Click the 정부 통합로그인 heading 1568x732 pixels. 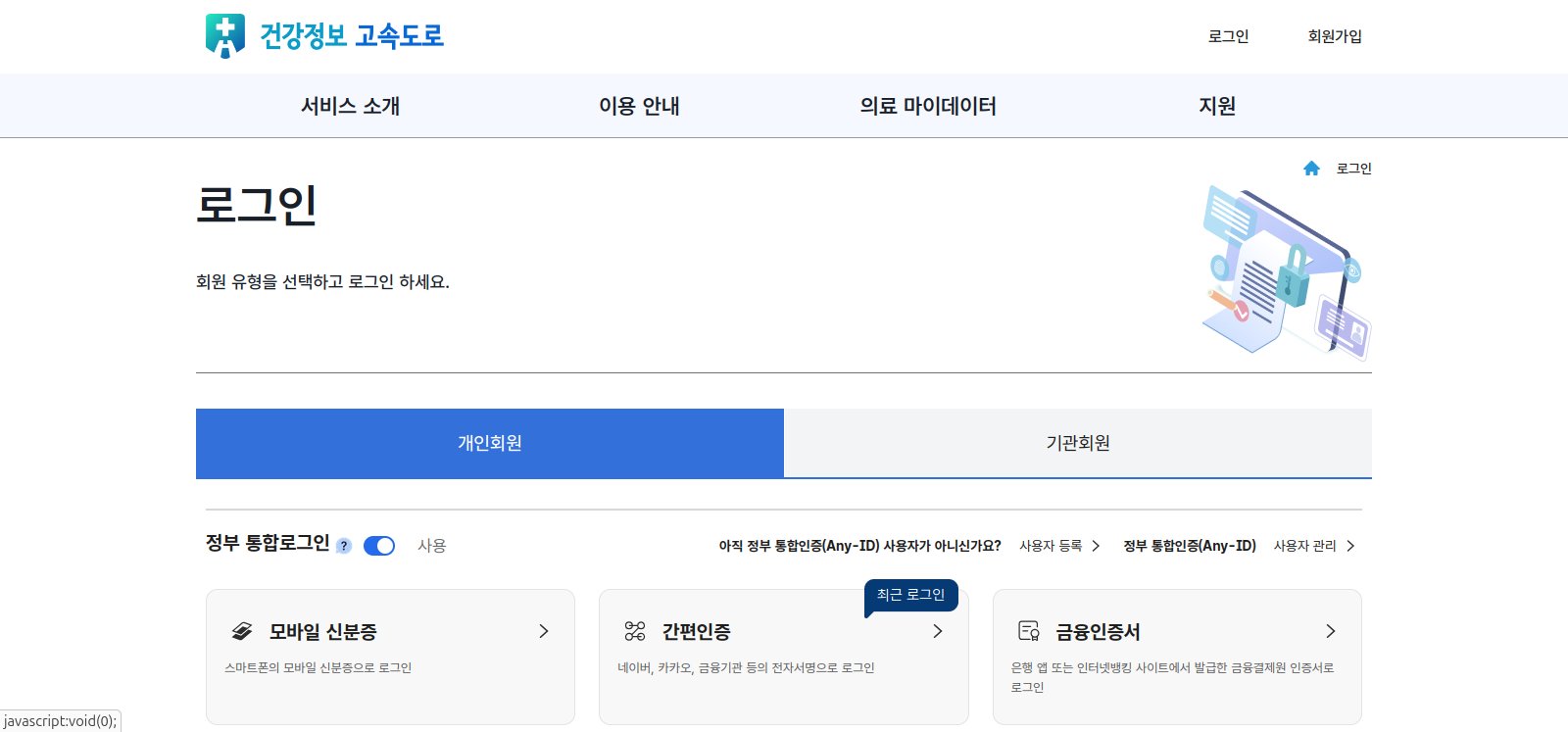click(268, 543)
